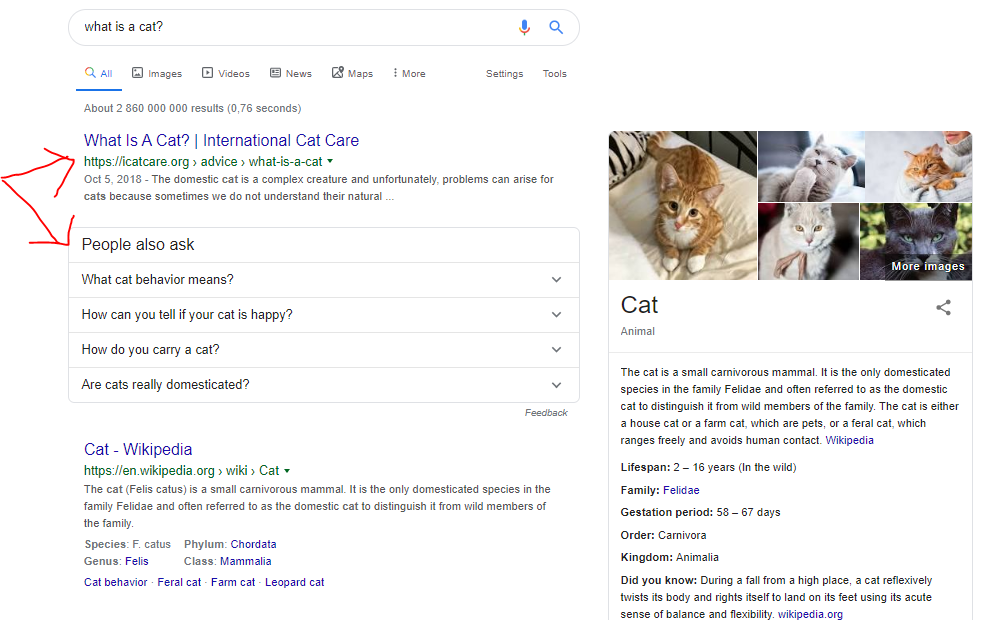Click wikipedia.org link in 'Did you know'

pos(810,614)
